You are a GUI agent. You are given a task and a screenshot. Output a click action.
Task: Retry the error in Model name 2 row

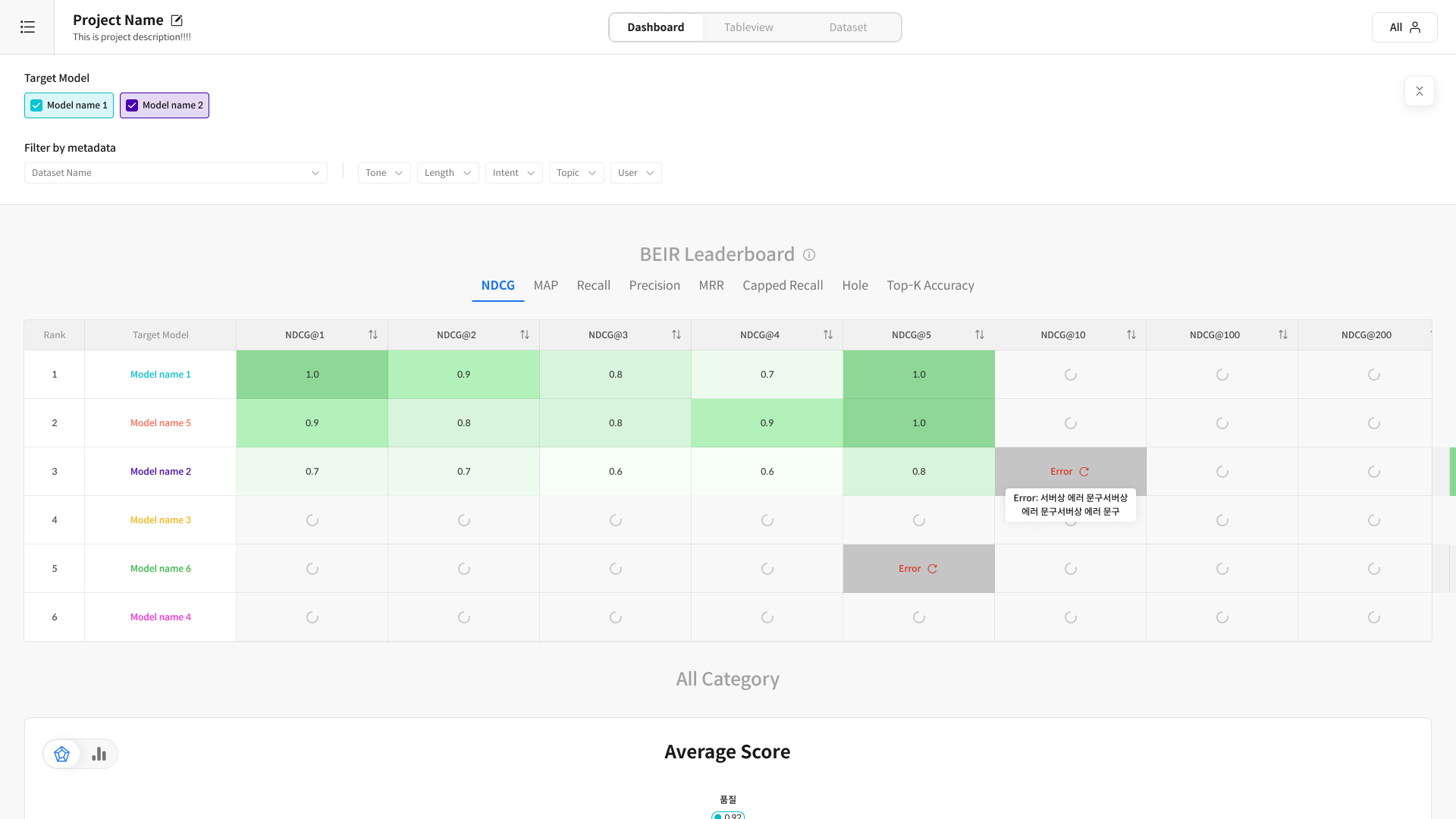(1084, 472)
